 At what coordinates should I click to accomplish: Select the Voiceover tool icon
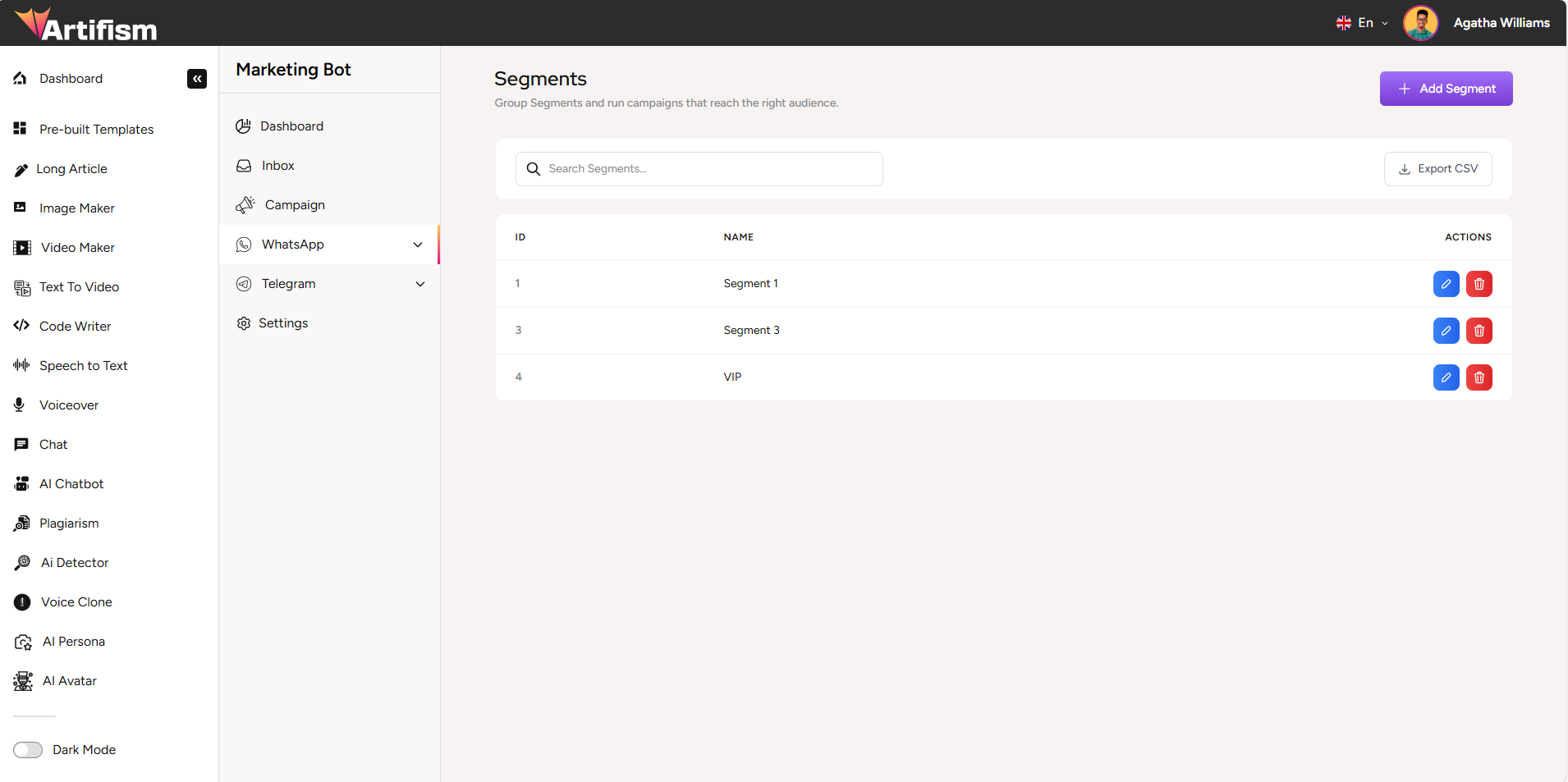click(x=21, y=405)
